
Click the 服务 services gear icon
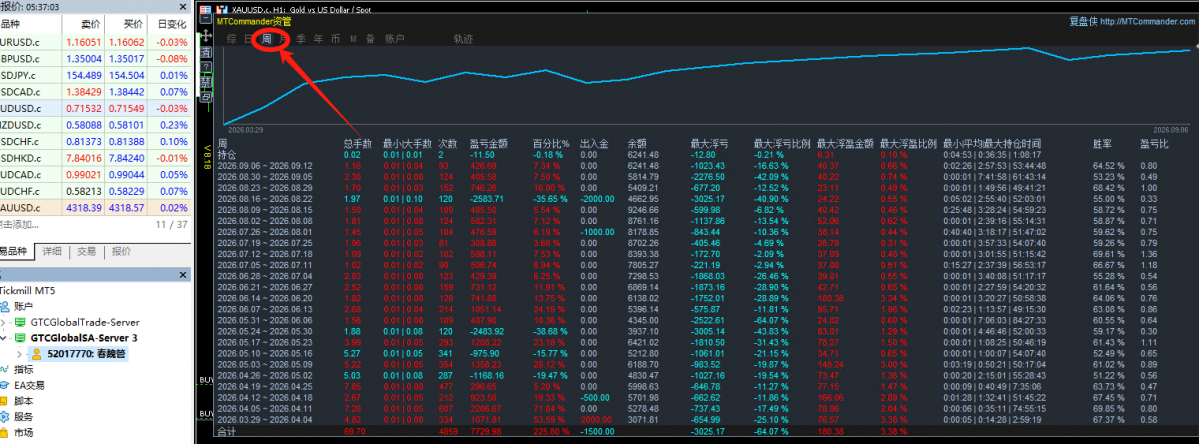[5, 417]
